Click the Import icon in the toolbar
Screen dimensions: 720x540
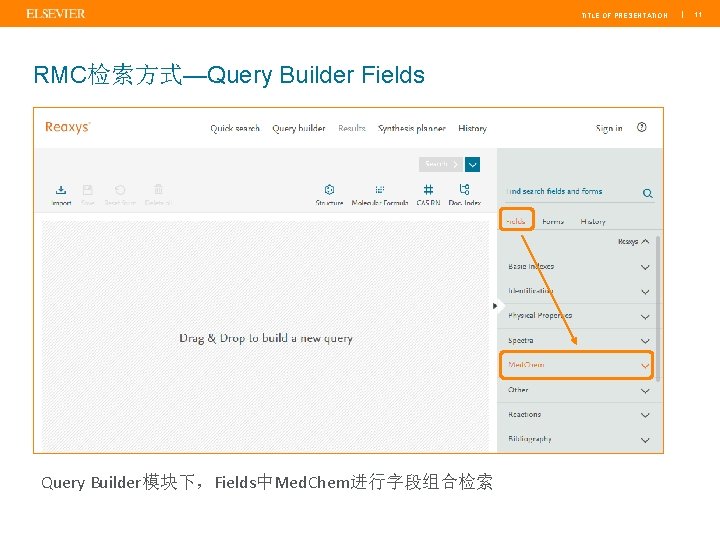click(x=61, y=190)
